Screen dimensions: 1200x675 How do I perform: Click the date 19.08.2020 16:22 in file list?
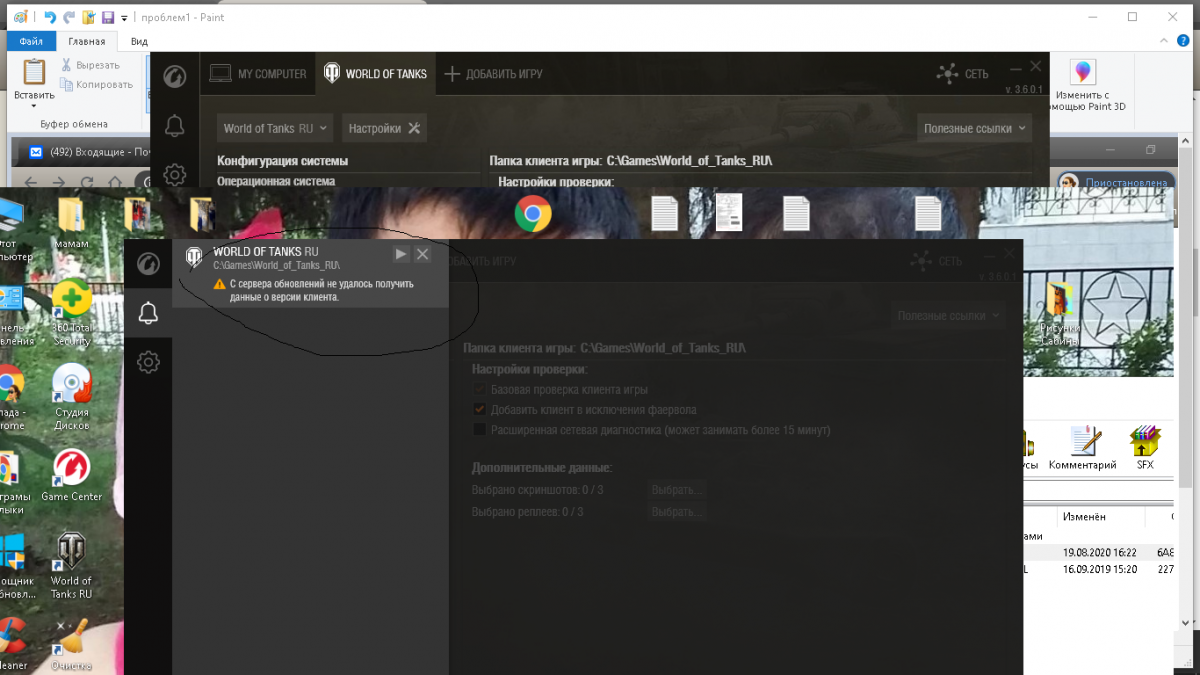pyautogui.click(x=1099, y=551)
